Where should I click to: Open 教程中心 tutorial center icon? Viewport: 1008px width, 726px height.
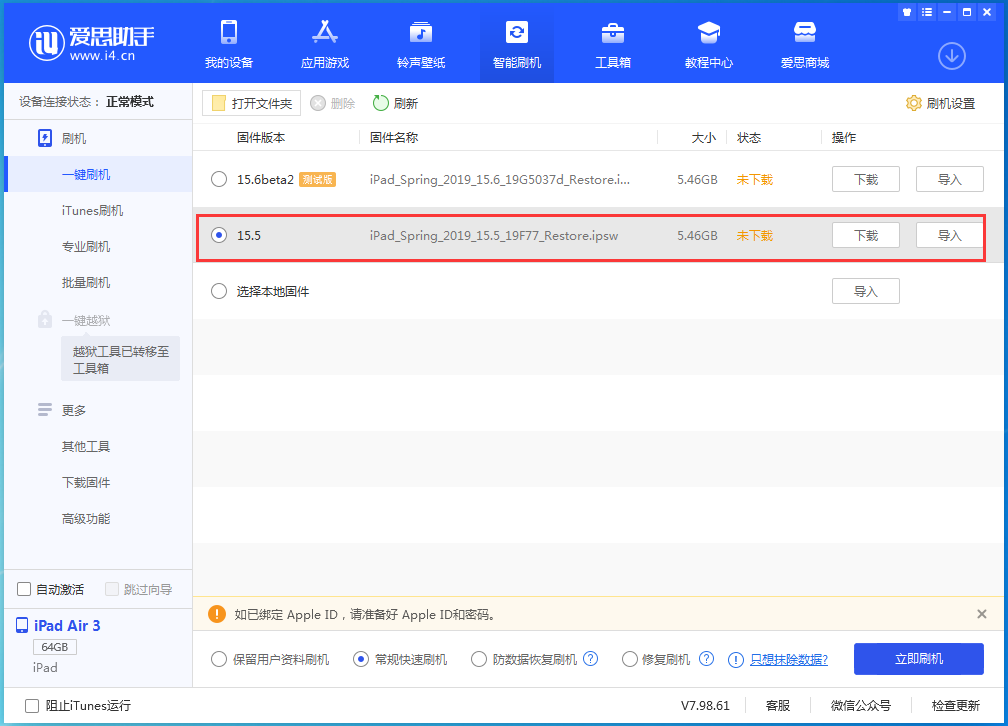(708, 32)
